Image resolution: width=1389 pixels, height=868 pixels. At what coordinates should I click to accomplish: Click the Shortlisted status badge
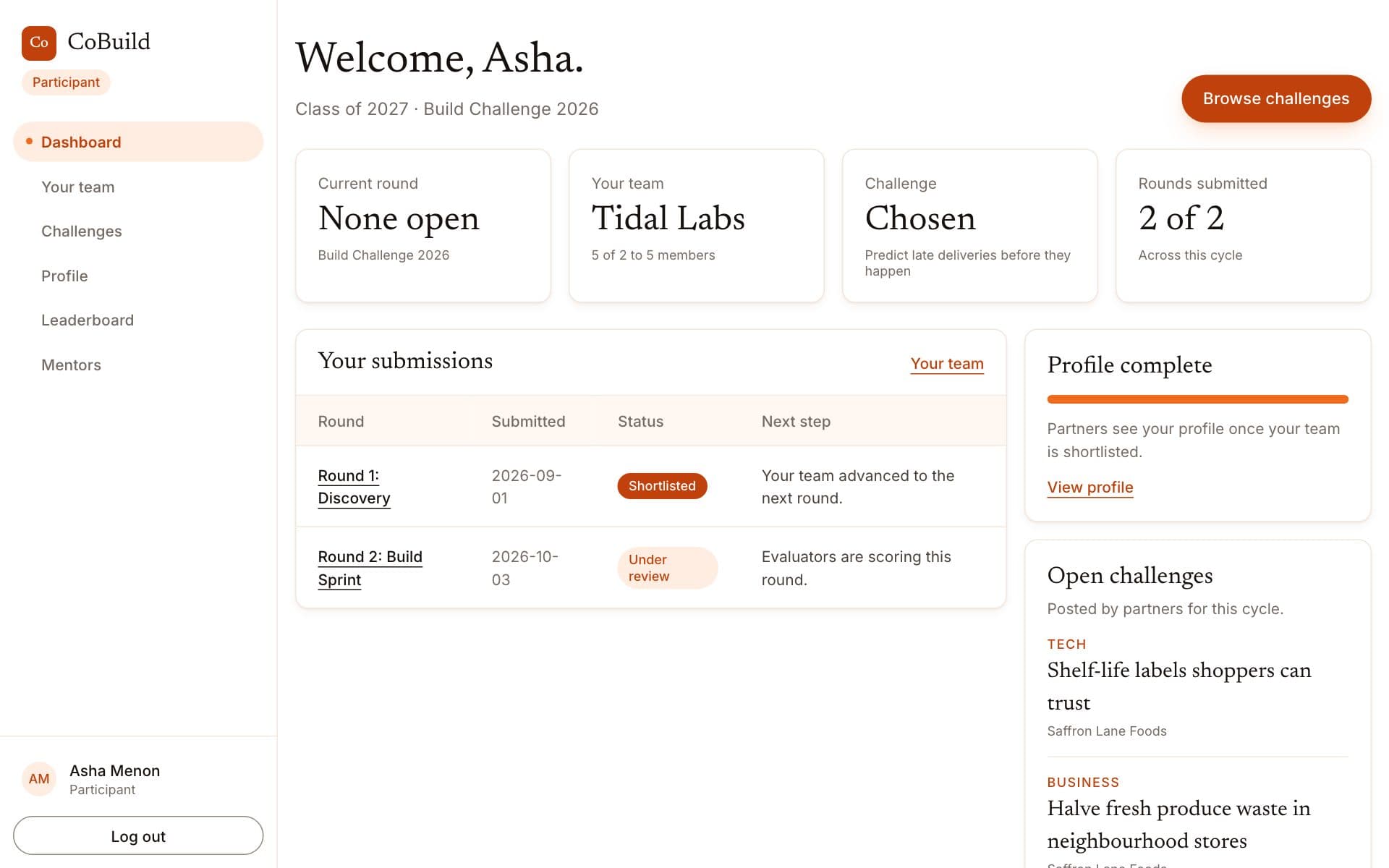[x=662, y=486]
